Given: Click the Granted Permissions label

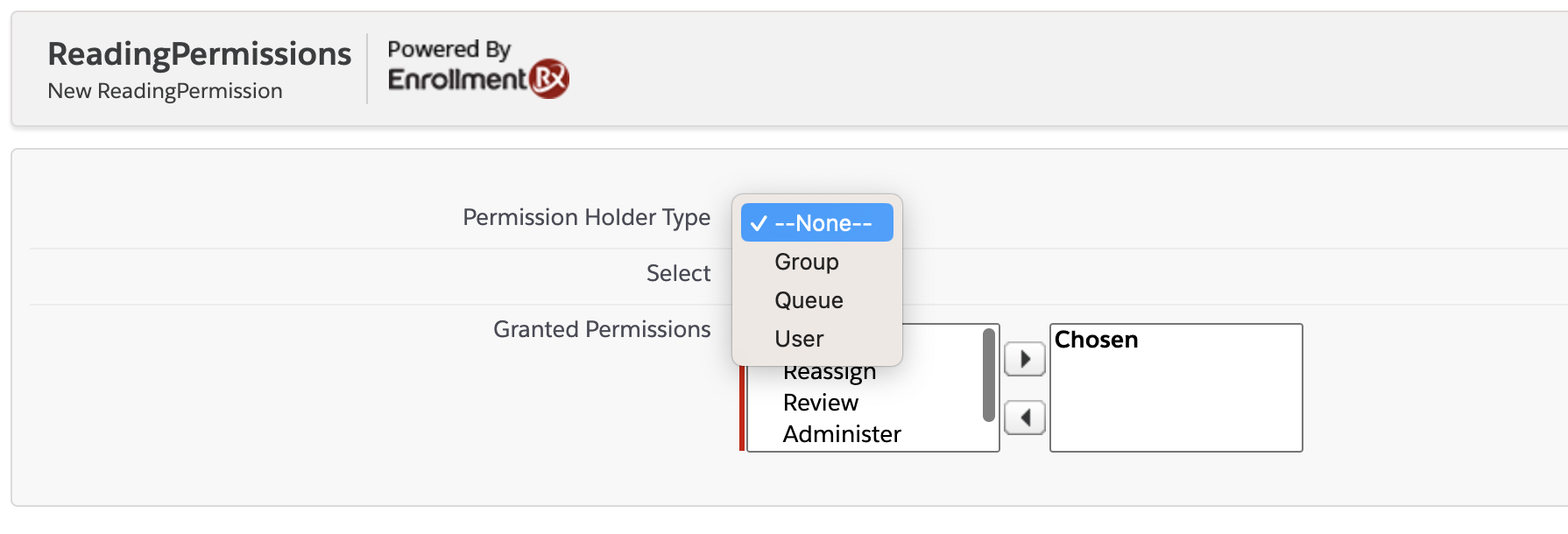Looking at the screenshot, I should click(602, 329).
